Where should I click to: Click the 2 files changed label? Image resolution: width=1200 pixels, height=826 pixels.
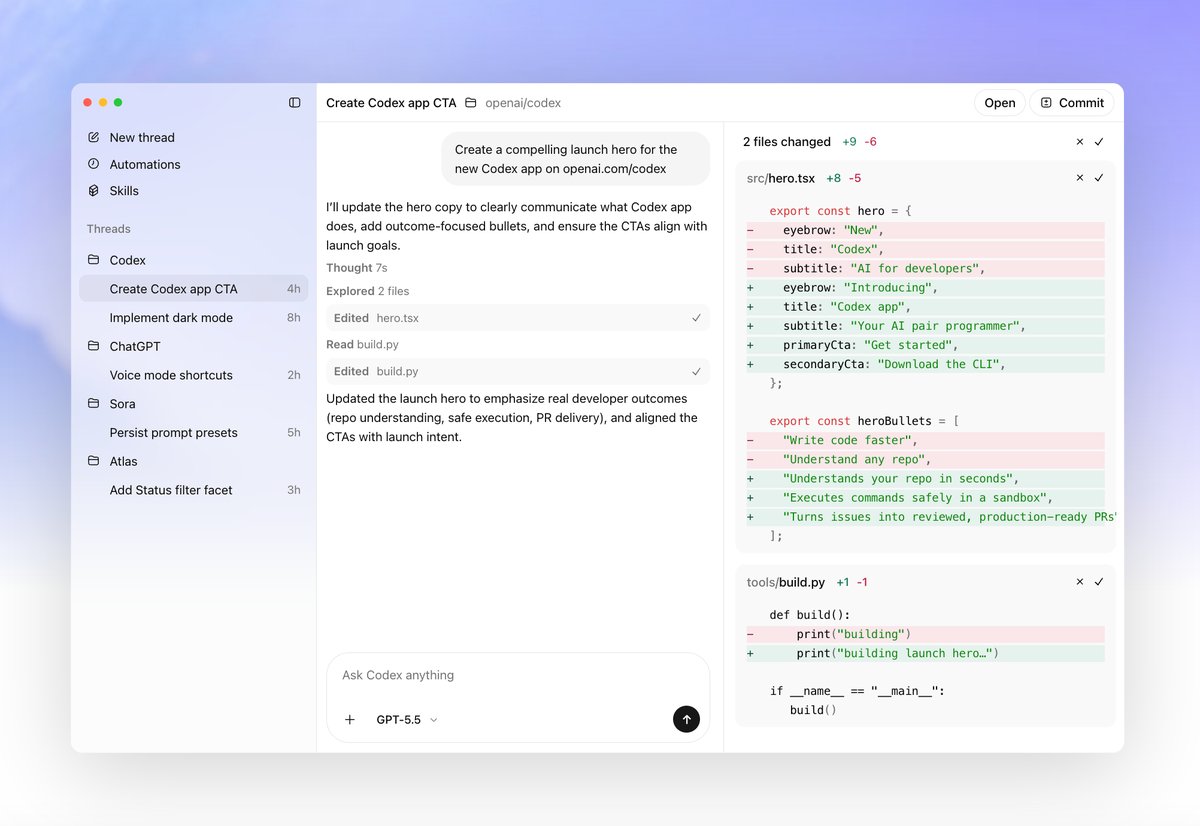(x=787, y=142)
